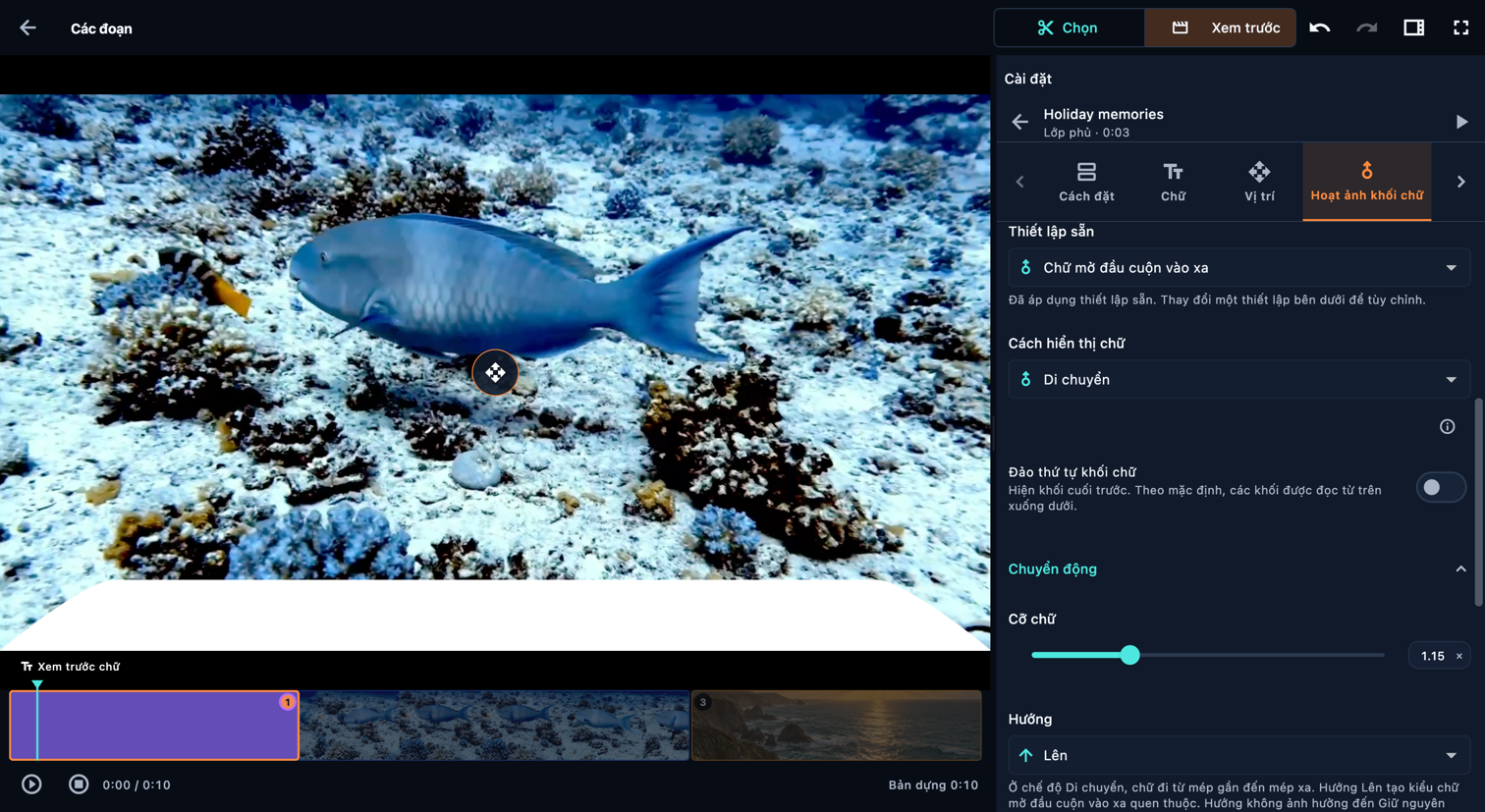Toggle Đảo thứ tự khối chữ switch

[x=1441, y=488]
